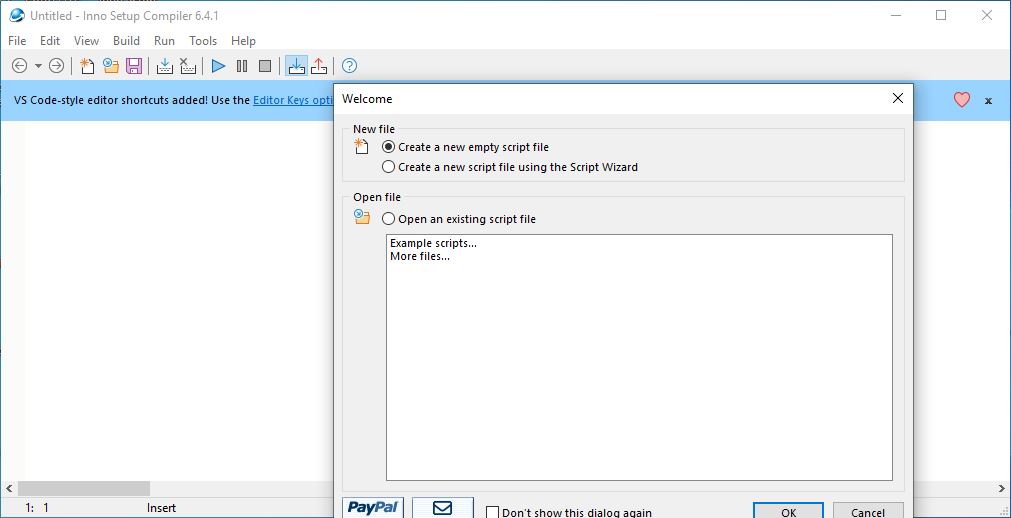Click the Insert status bar indicator

(x=161, y=508)
